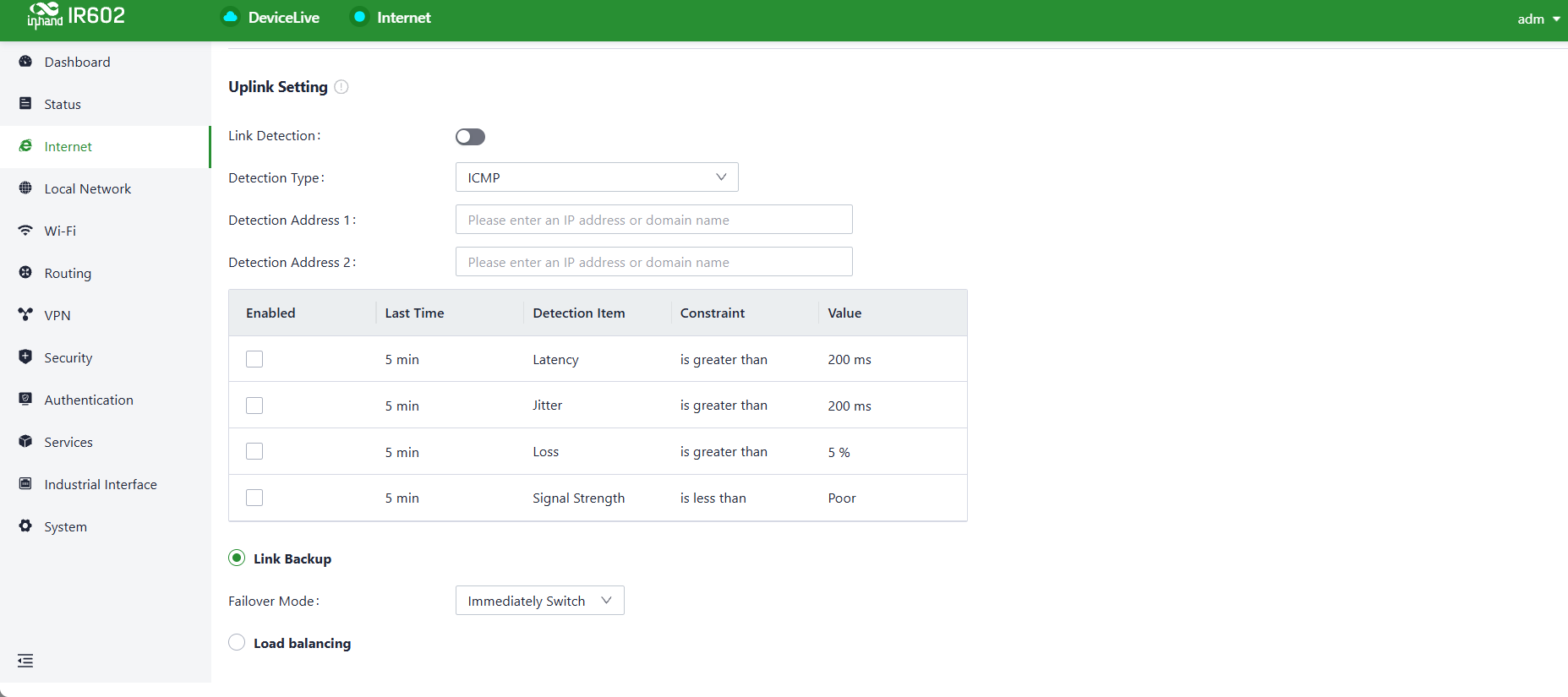Click the Internet label in the header
The height and width of the screenshot is (697, 1568).
point(404,18)
